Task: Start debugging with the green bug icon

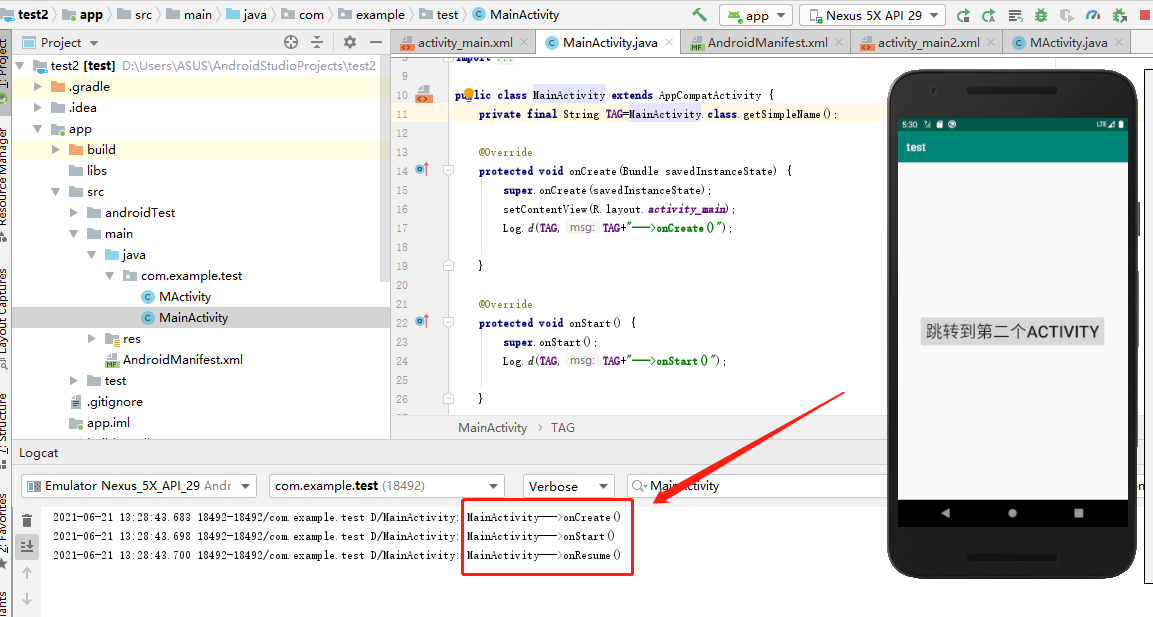Action: tap(1040, 15)
